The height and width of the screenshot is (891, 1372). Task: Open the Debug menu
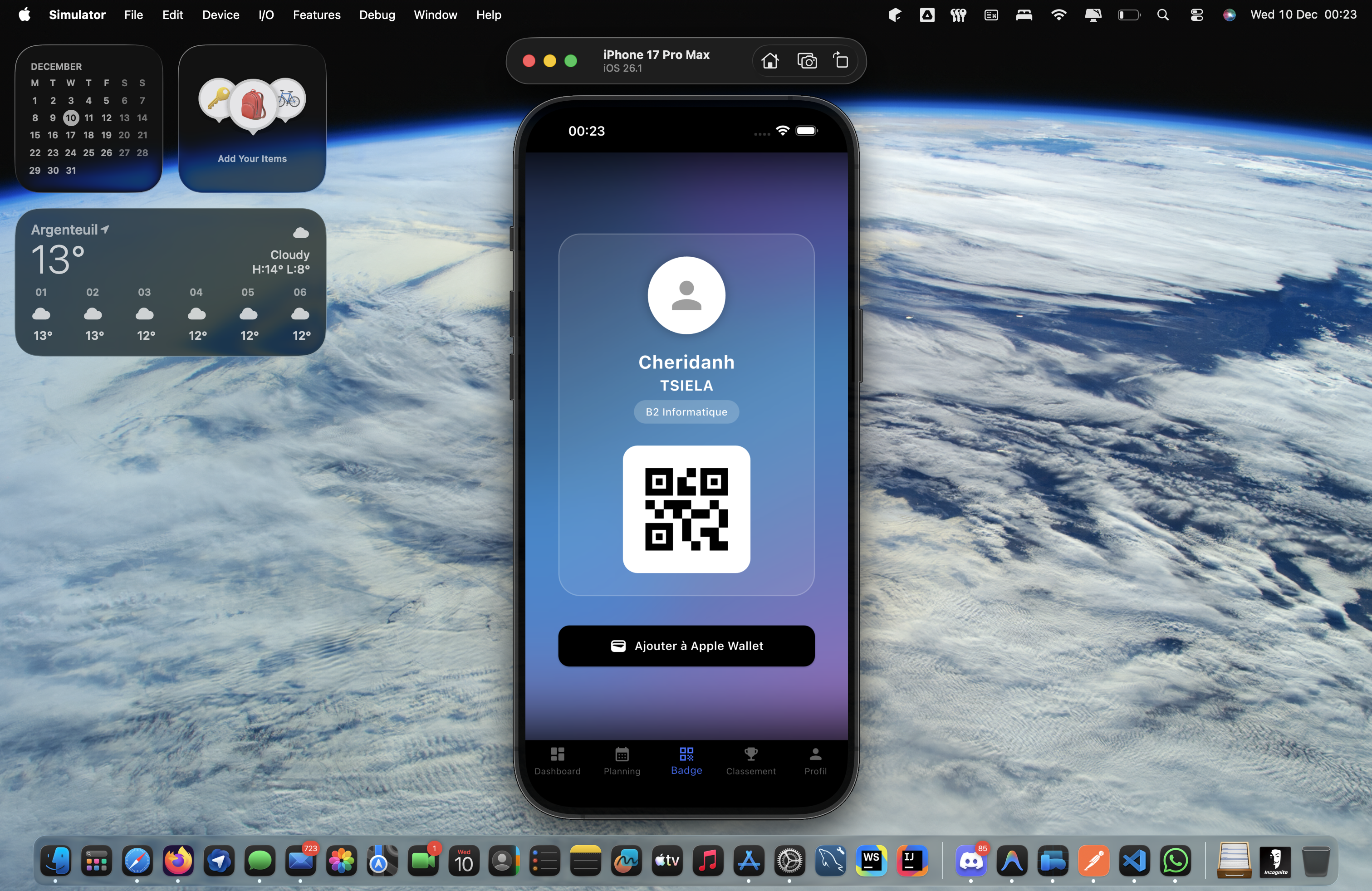(377, 15)
